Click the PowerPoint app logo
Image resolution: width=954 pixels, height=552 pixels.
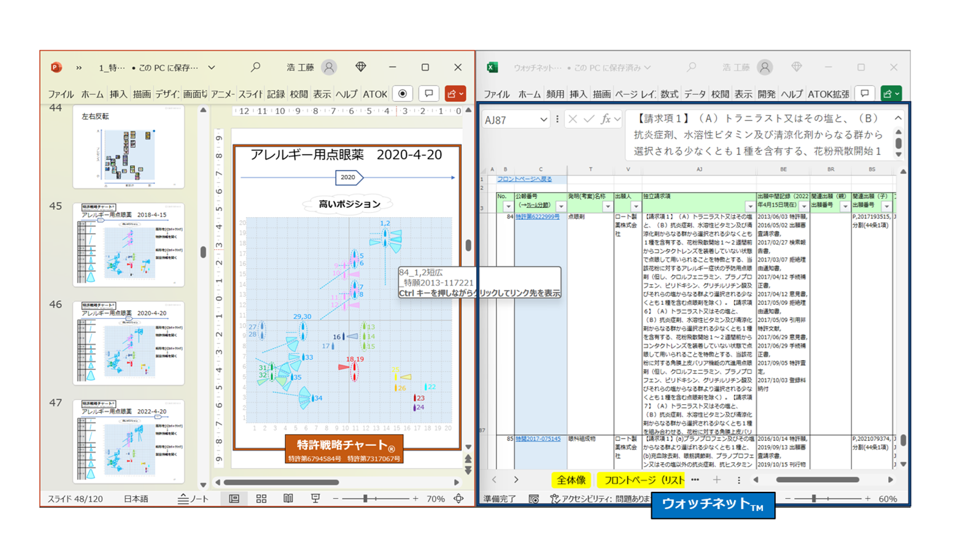coord(57,67)
